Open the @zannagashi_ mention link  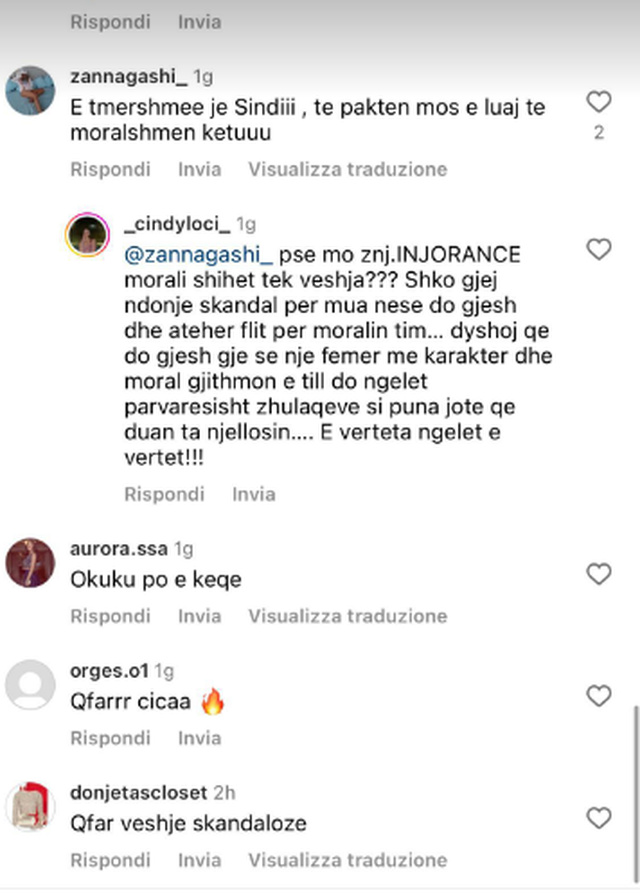pyautogui.click(x=200, y=256)
